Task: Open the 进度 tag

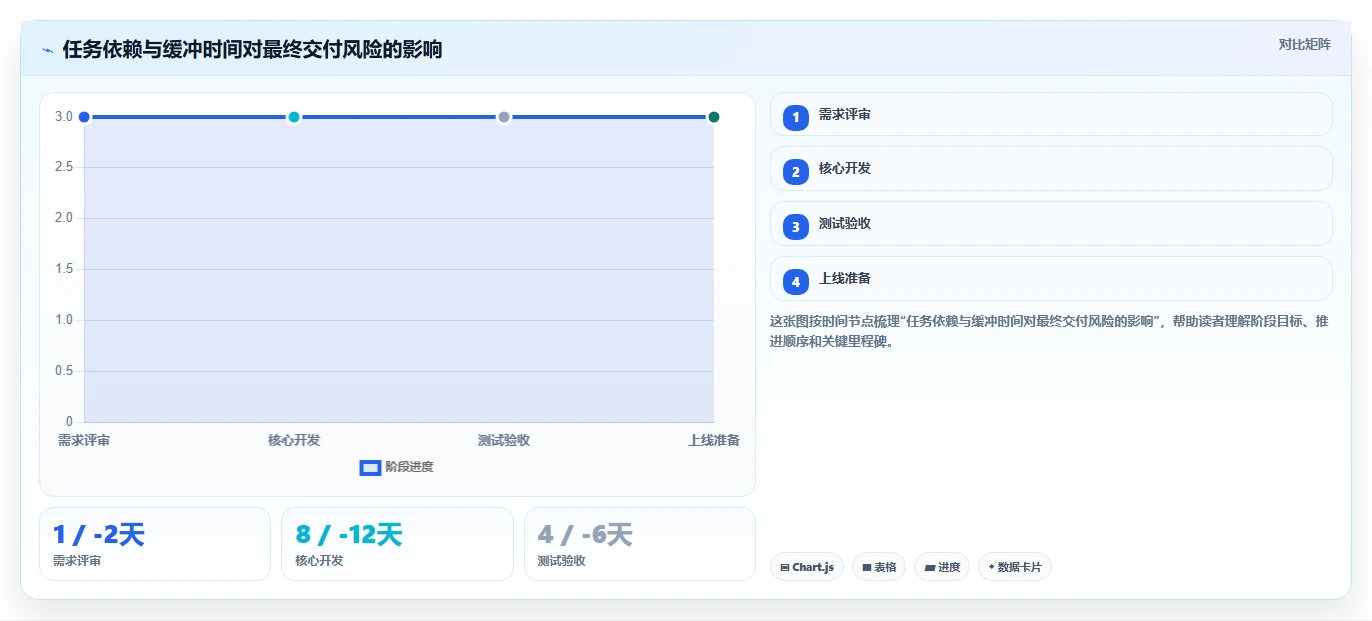Action: point(942,567)
